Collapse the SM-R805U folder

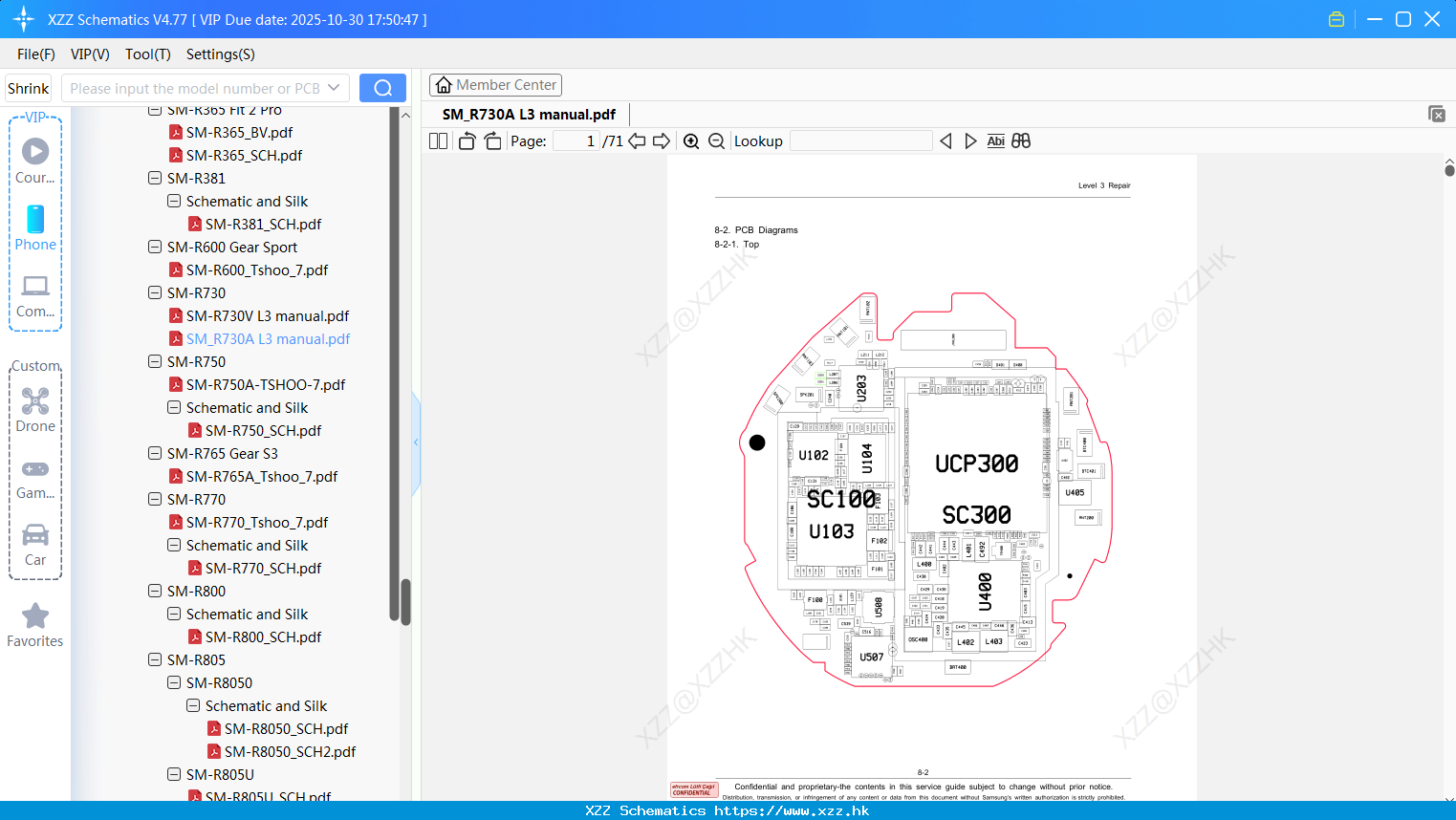click(174, 774)
